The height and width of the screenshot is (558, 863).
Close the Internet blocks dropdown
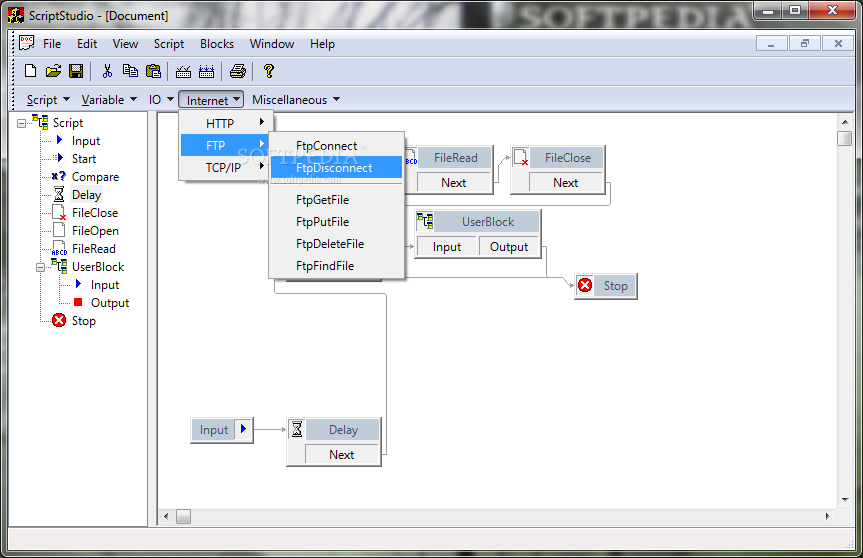click(211, 100)
